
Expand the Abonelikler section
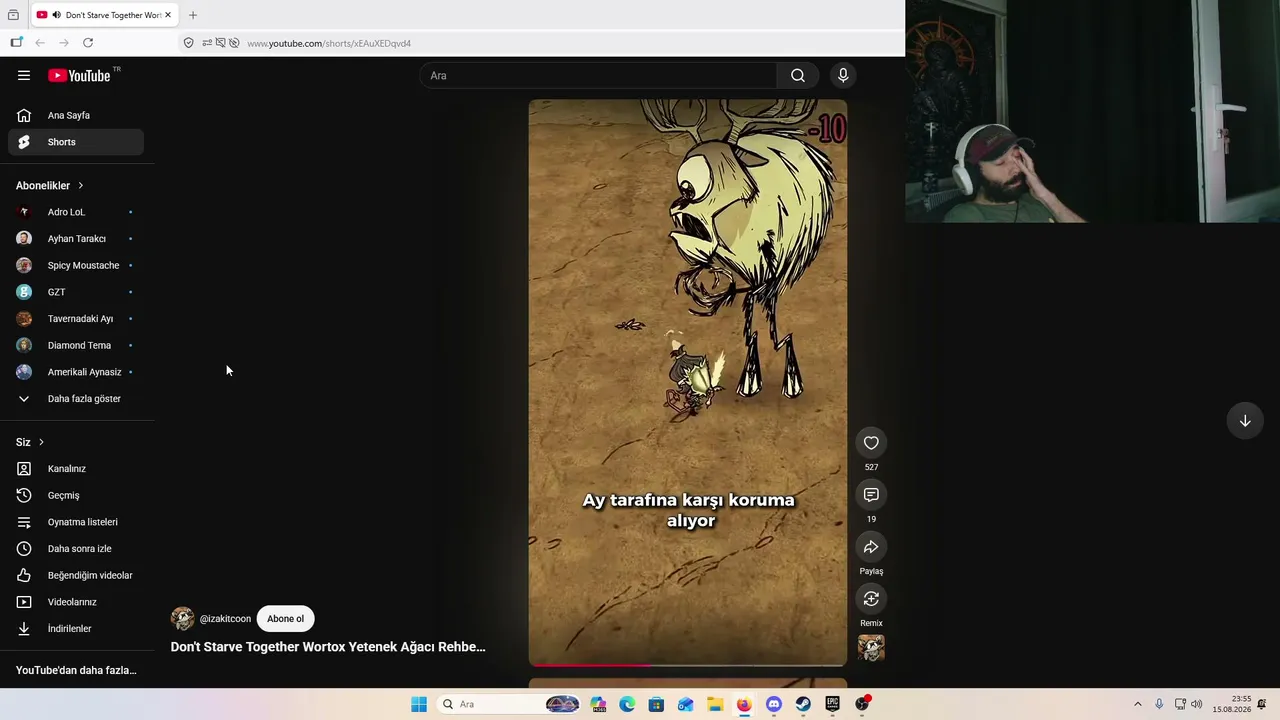tap(50, 185)
